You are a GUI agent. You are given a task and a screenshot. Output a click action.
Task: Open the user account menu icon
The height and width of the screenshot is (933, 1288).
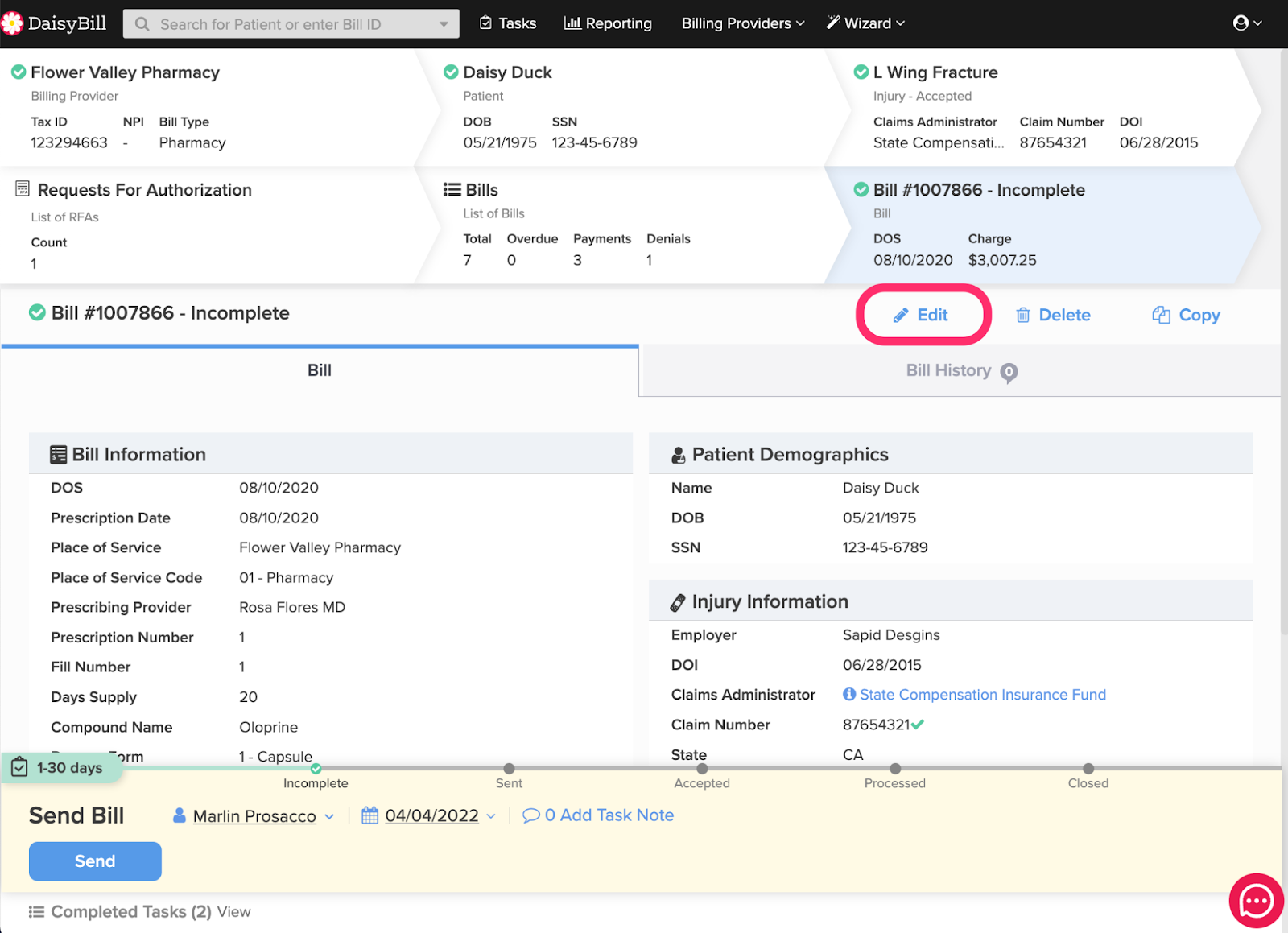pyautogui.click(x=1247, y=23)
